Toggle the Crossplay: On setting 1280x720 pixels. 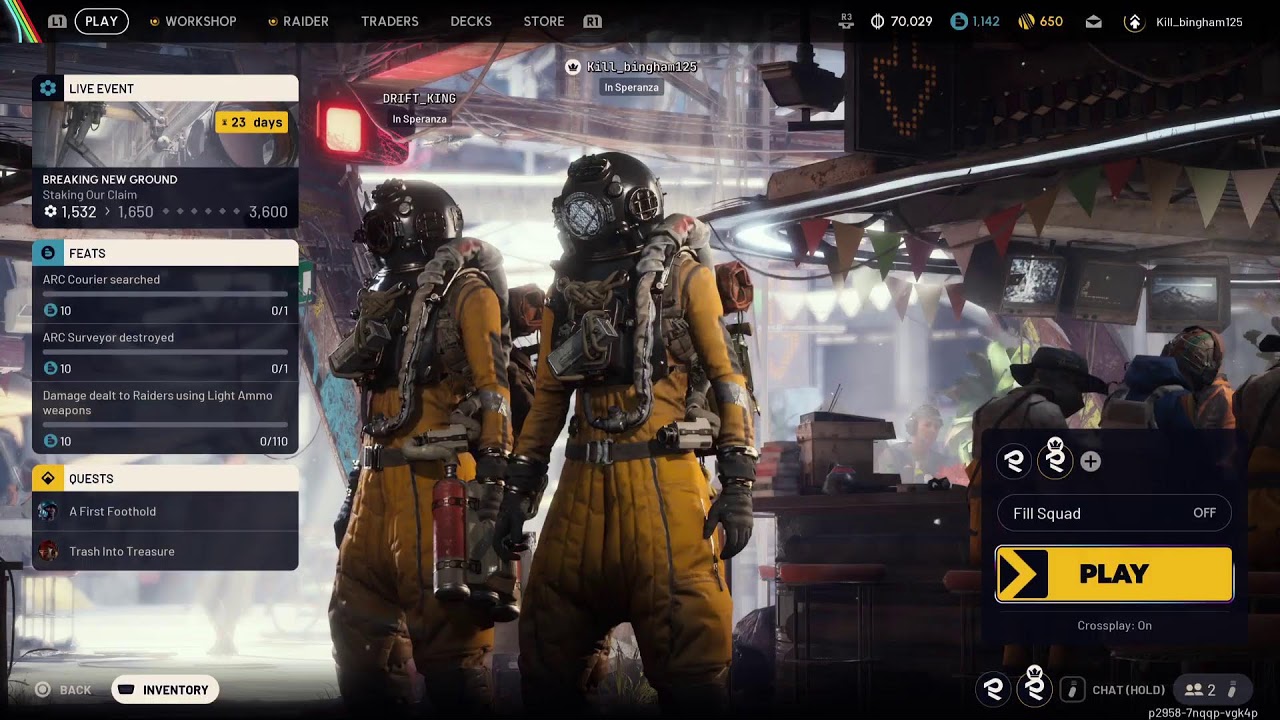pos(1114,625)
